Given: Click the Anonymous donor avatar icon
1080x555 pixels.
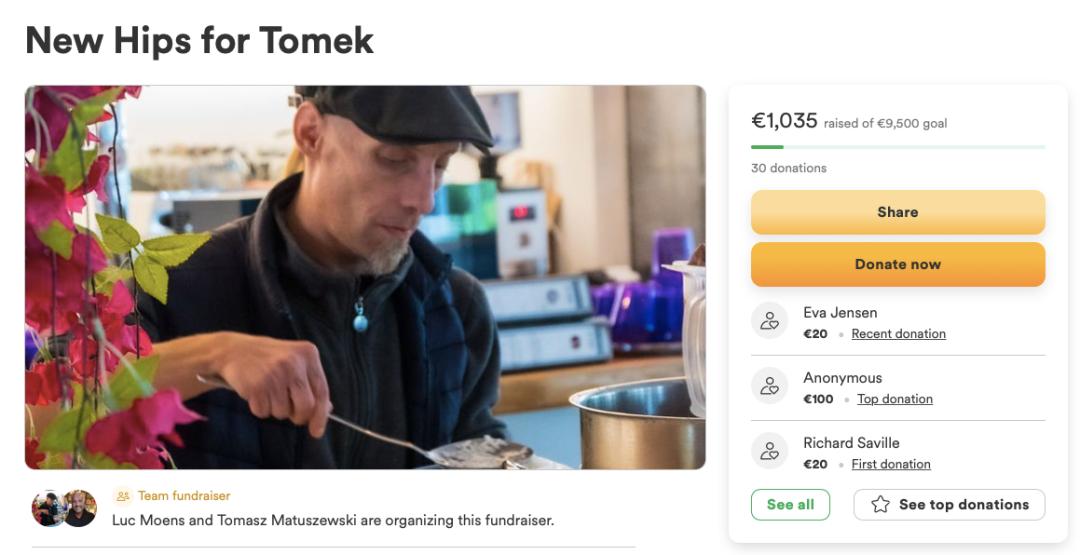Looking at the screenshot, I should (769, 386).
